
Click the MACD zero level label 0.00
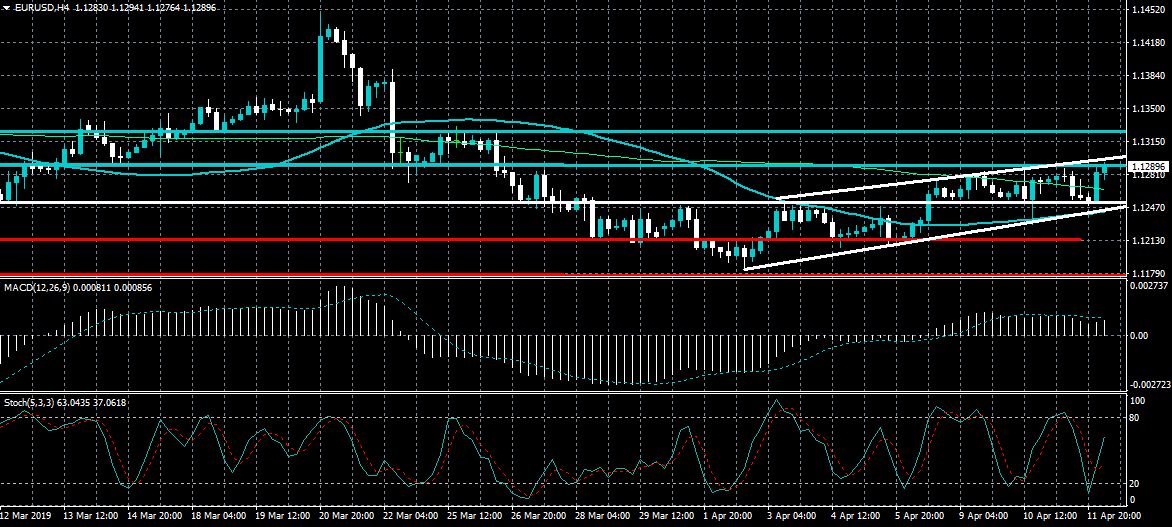1139,336
